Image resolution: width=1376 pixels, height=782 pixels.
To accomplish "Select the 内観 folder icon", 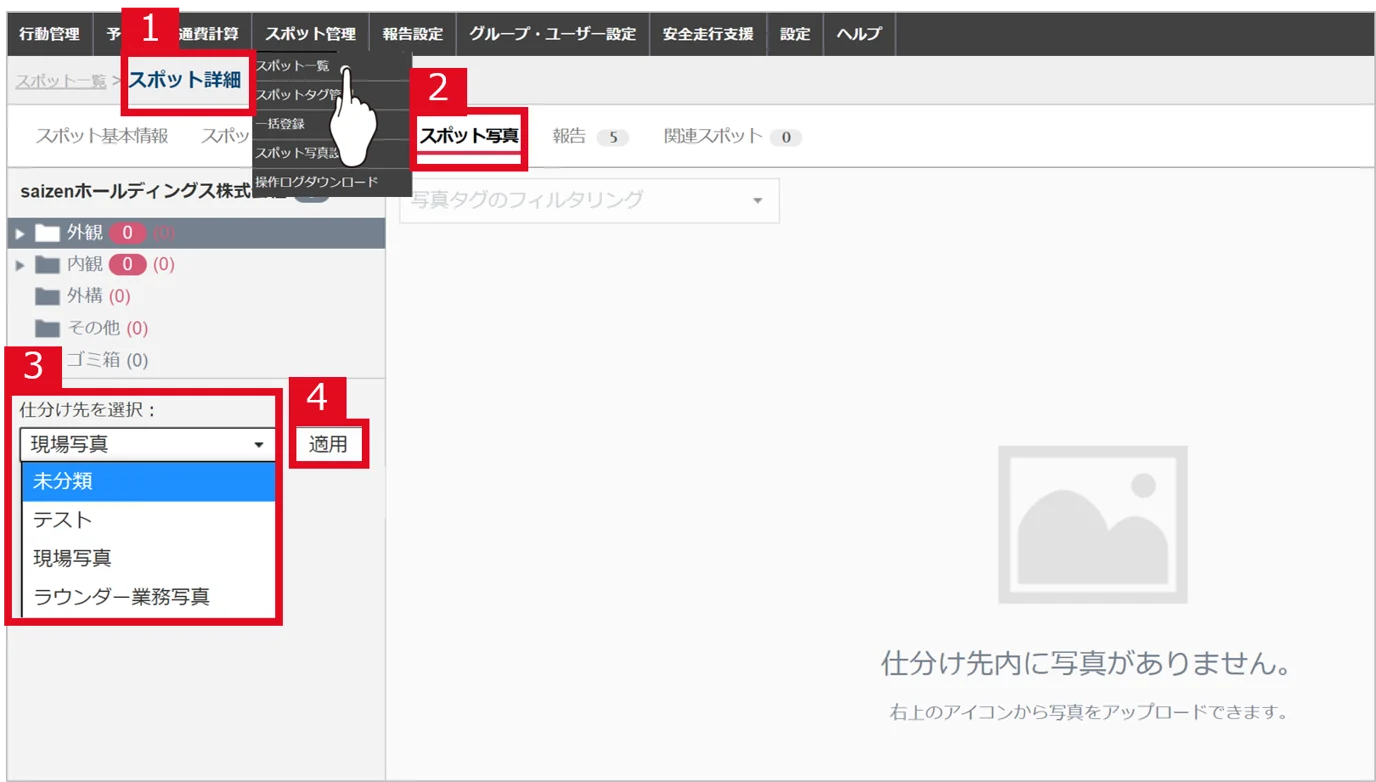I will (47, 265).
